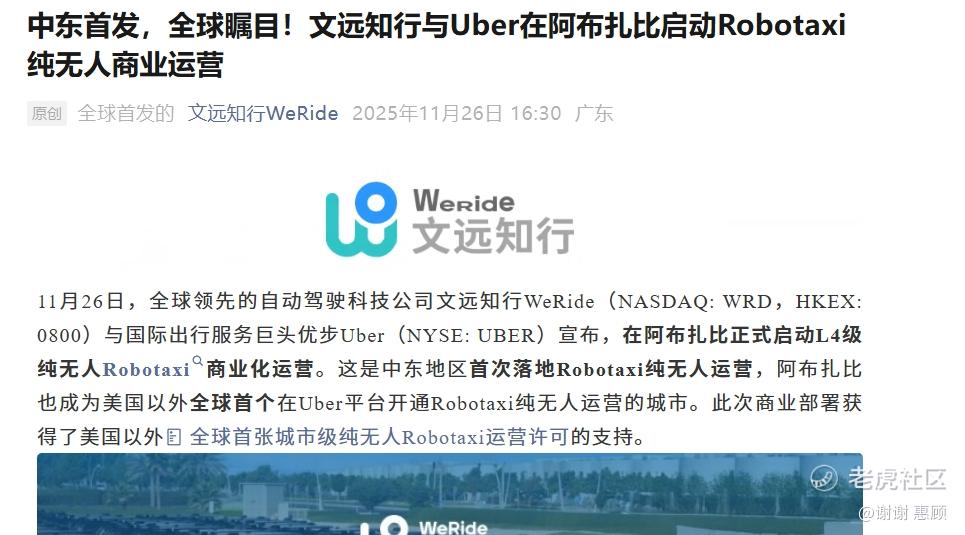Image resolution: width=965 pixels, height=535 pixels.
Task: Click bold text 全球首个 in paragraph
Action: coord(232,403)
